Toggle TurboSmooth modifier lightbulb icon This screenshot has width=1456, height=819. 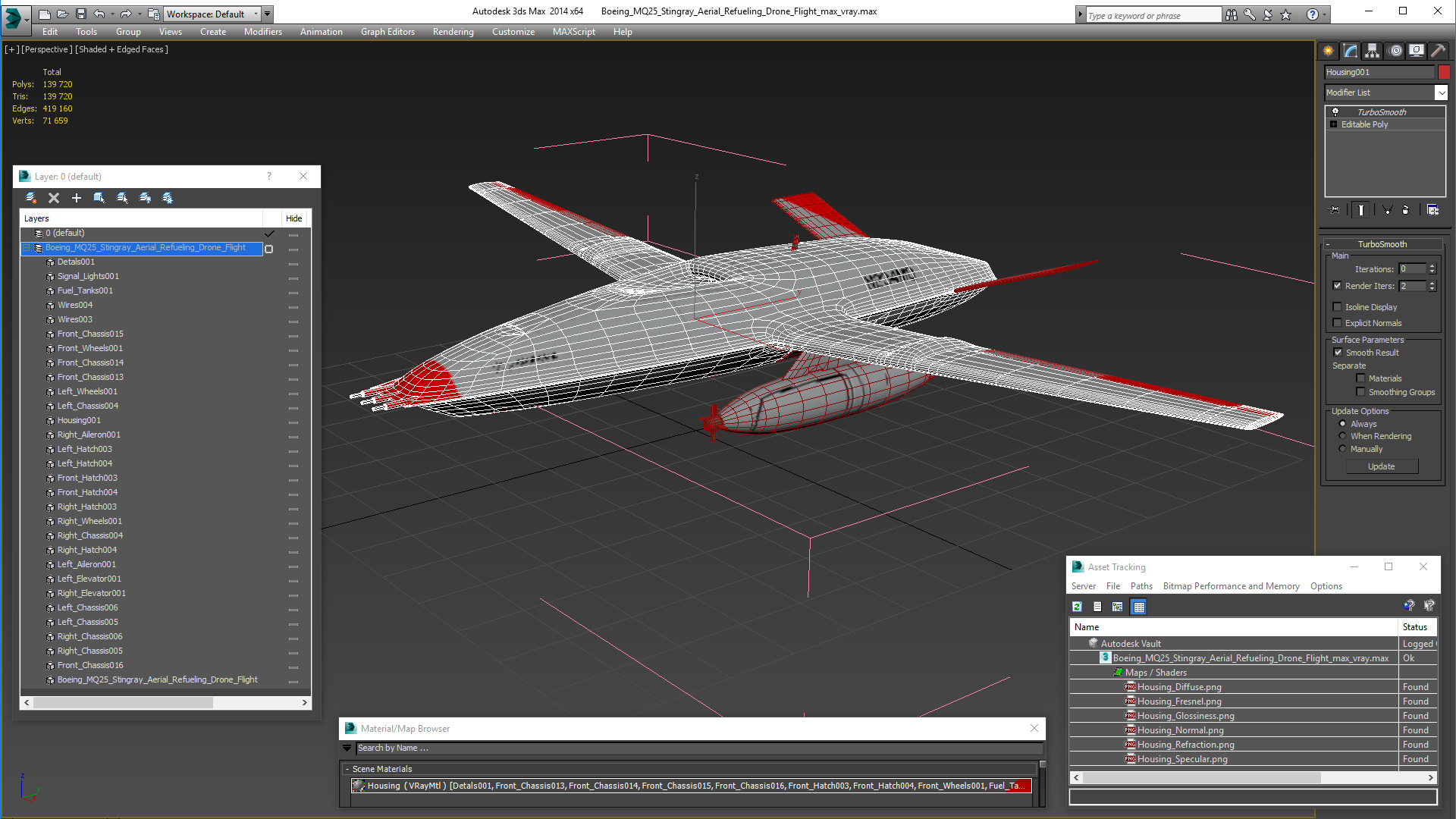(1335, 111)
